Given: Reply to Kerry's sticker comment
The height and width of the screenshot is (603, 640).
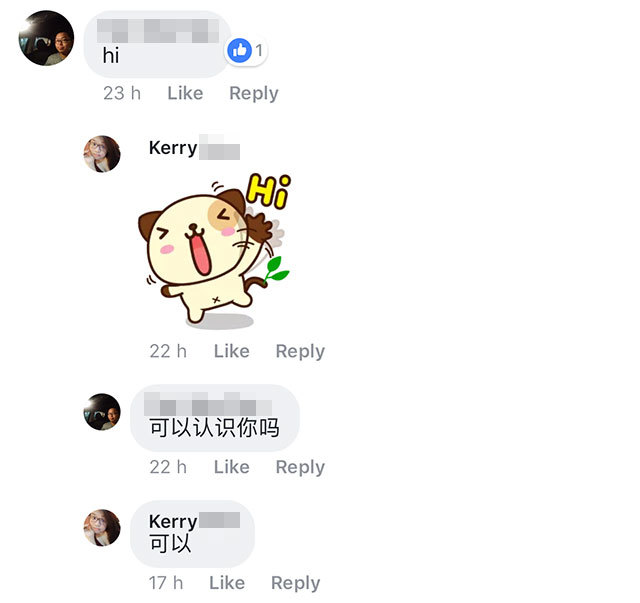Looking at the screenshot, I should click(300, 352).
